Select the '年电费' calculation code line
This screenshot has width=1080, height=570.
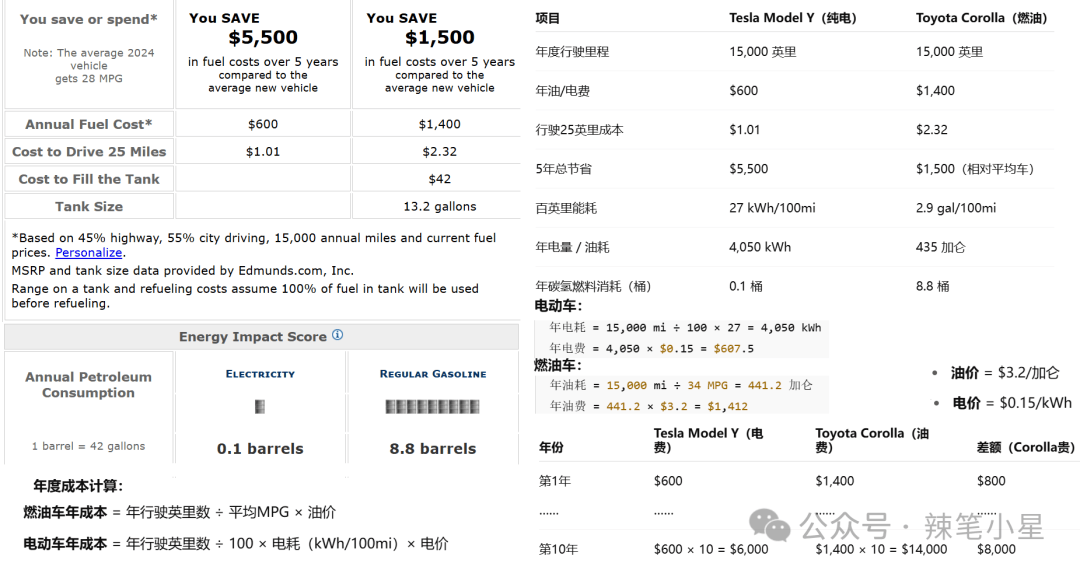652,348
